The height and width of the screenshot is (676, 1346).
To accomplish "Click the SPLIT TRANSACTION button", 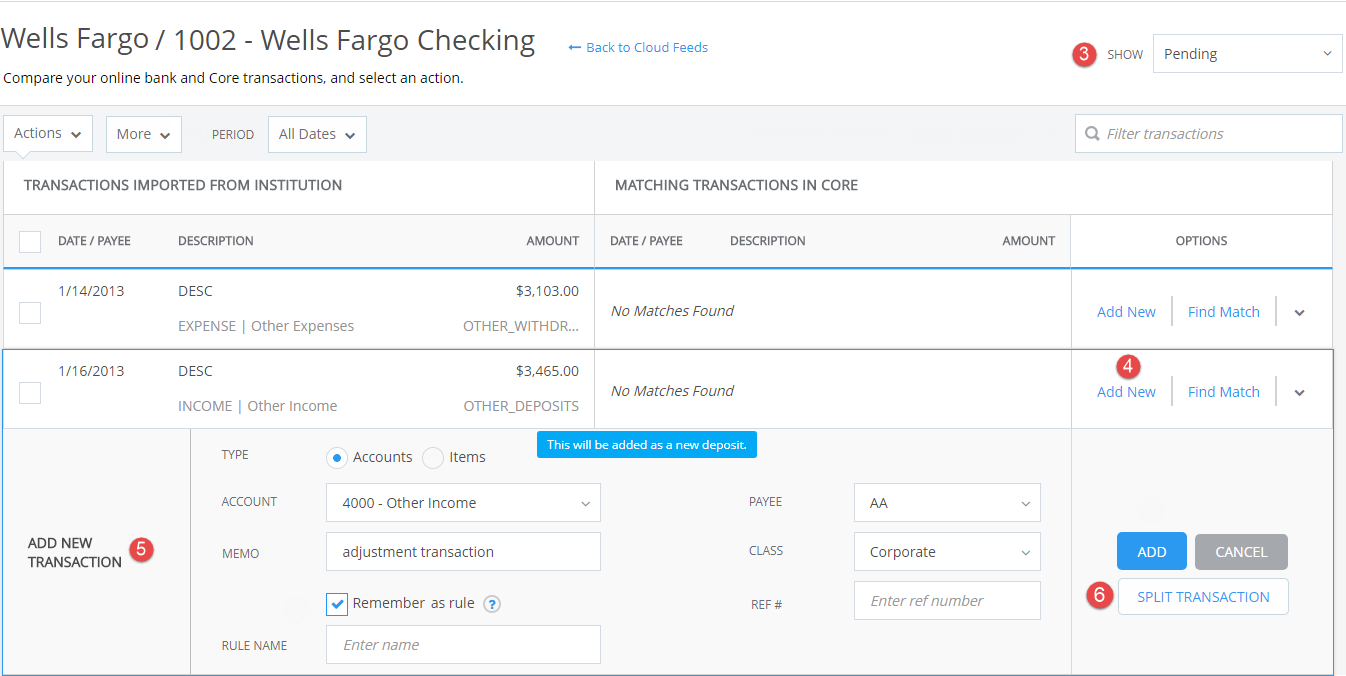I will point(1203,597).
